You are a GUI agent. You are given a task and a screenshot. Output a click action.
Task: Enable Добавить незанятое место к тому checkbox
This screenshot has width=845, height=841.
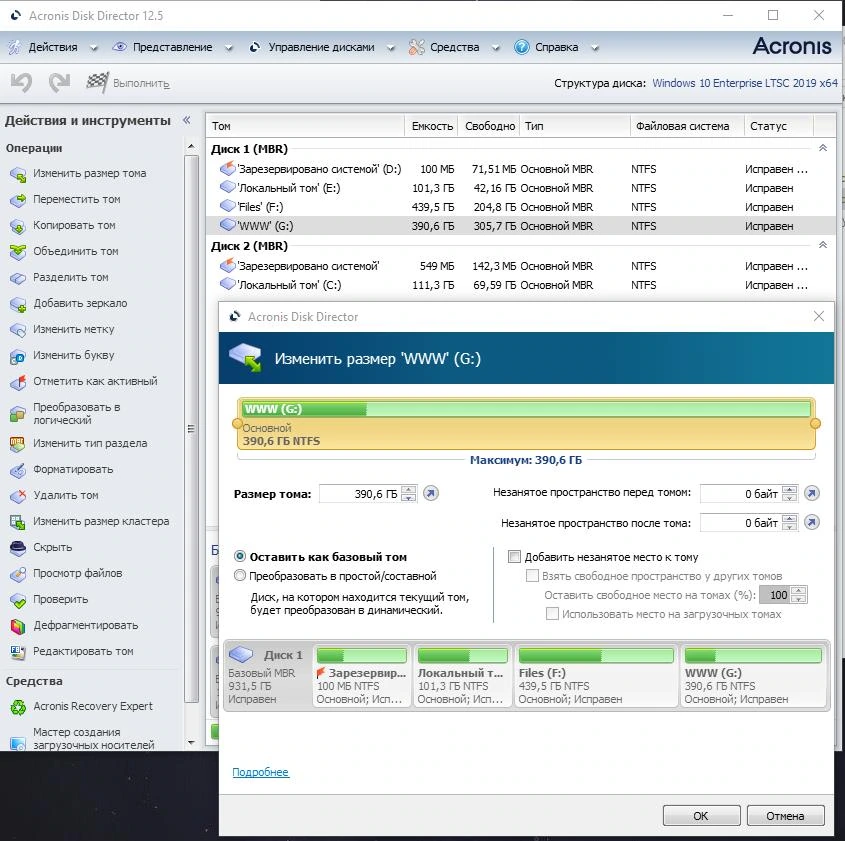pyautogui.click(x=515, y=557)
